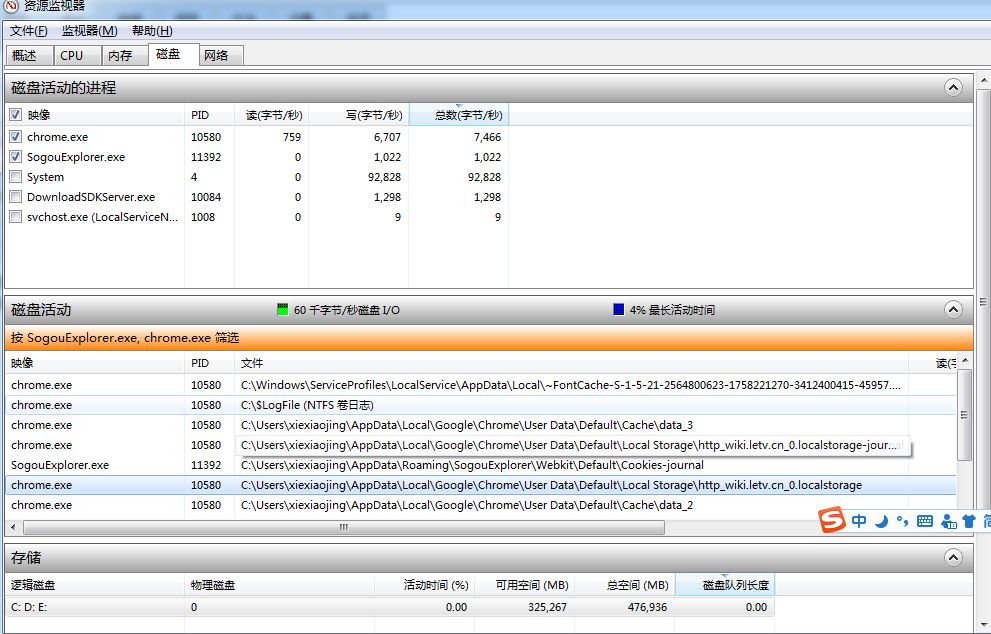Select the C: D: E: logical disk row
Viewport: 991px width, 634px height.
tap(390, 607)
